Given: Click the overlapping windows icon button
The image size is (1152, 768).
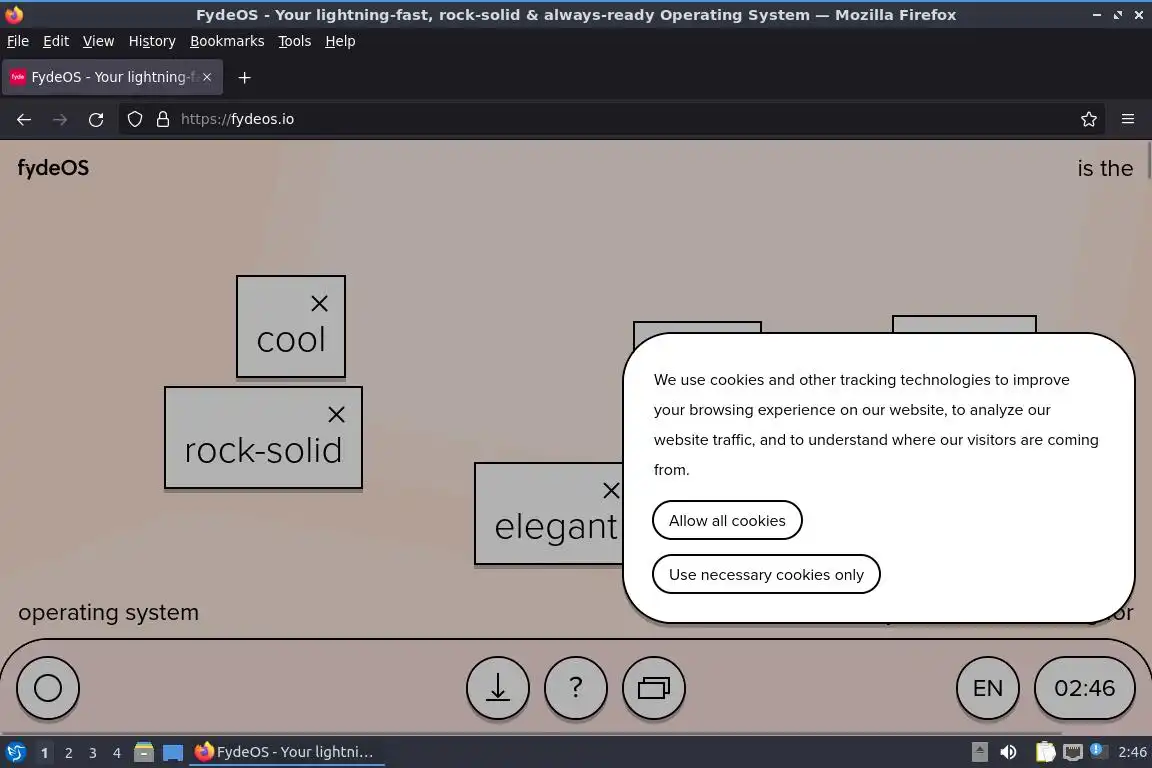Looking at the screenshot, I should 654,688.
